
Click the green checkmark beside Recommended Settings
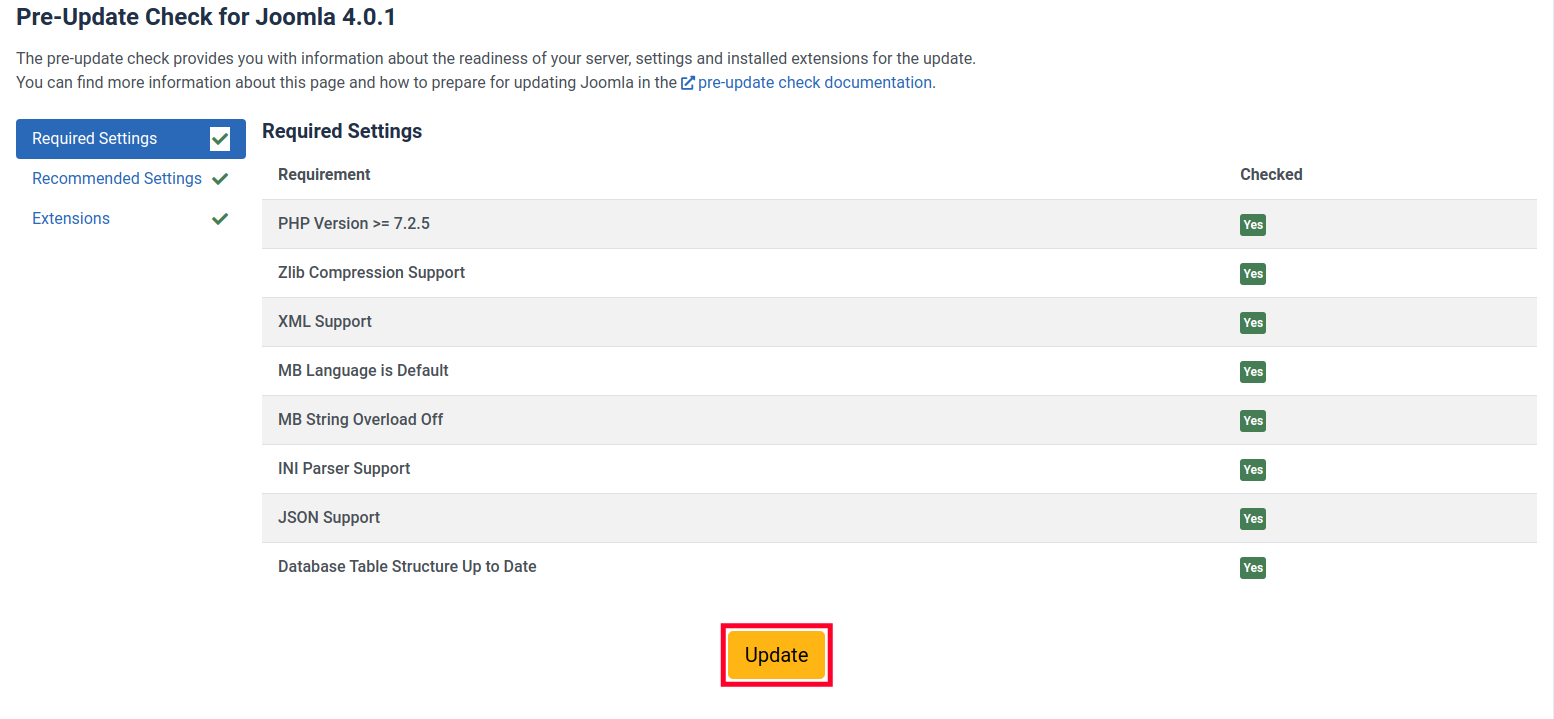tap(220, 179)
